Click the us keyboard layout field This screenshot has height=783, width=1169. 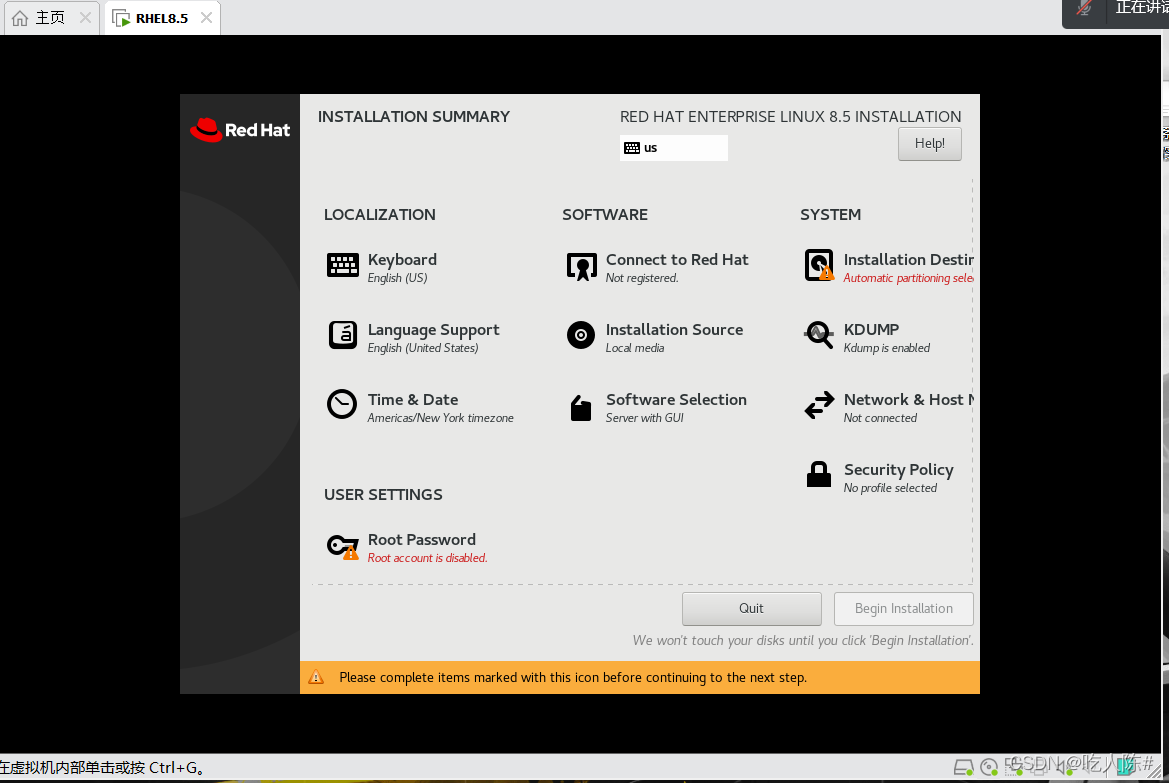click(x=674, y=148)
